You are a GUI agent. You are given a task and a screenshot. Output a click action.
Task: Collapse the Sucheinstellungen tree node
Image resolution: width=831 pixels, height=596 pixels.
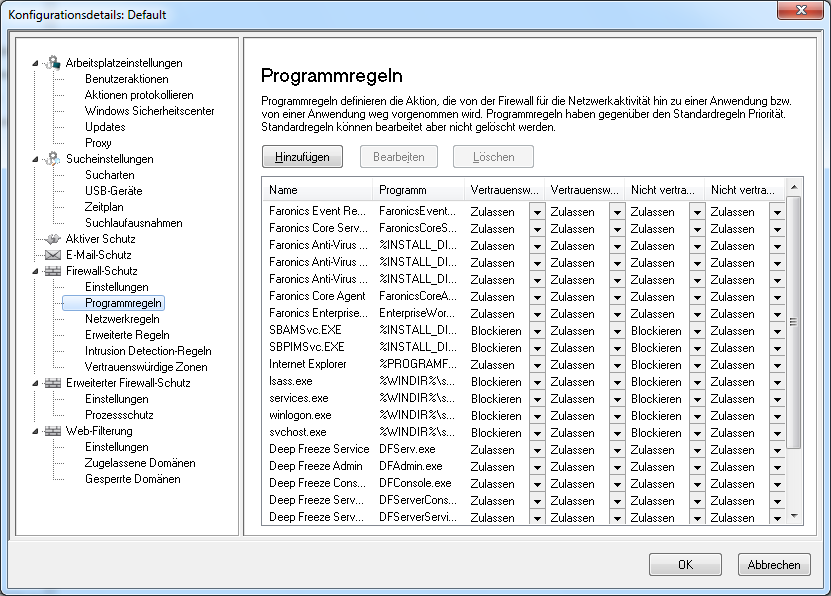point(35,159)
